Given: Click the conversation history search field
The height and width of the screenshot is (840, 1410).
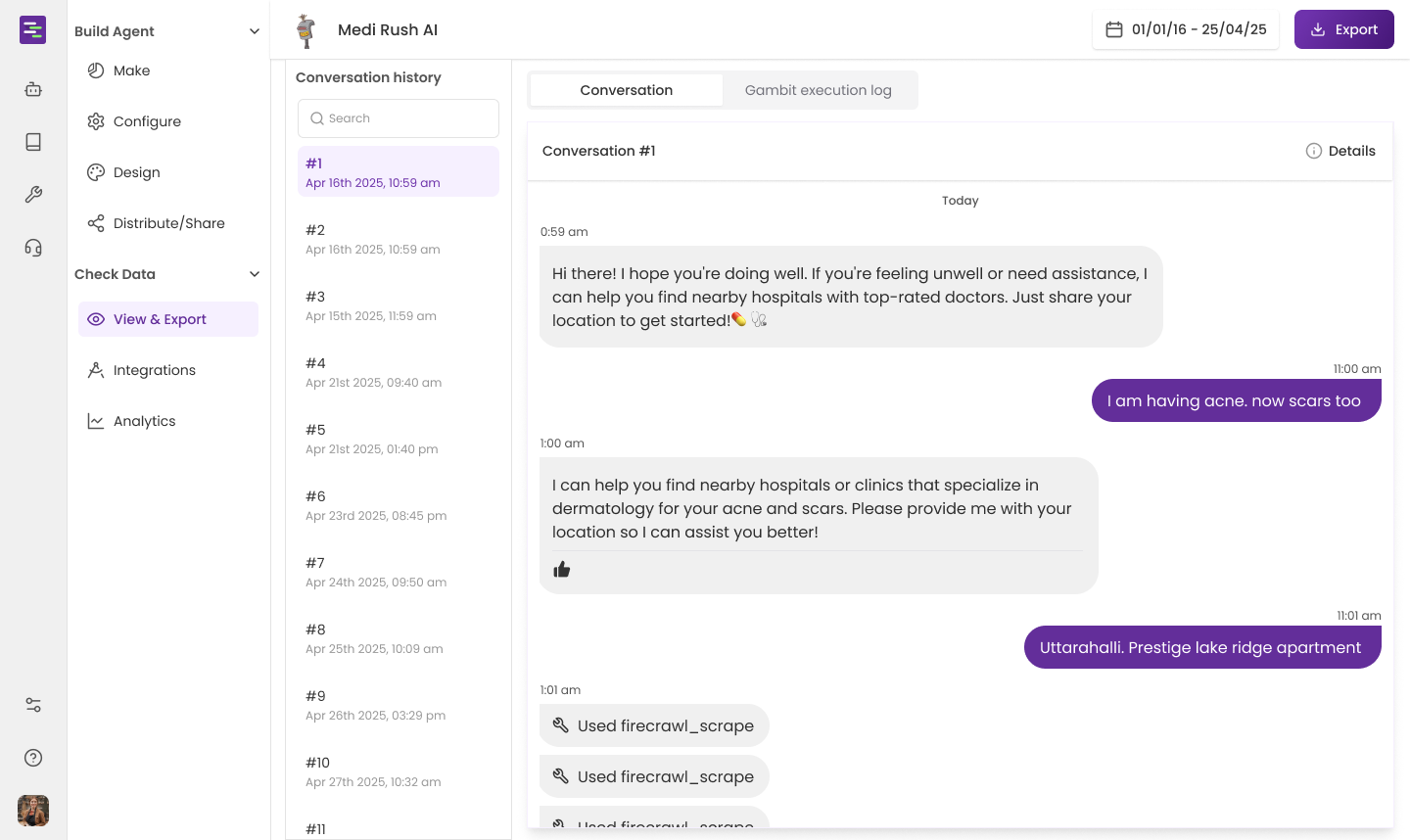Looking at the screenshot, I should point(399,118).
